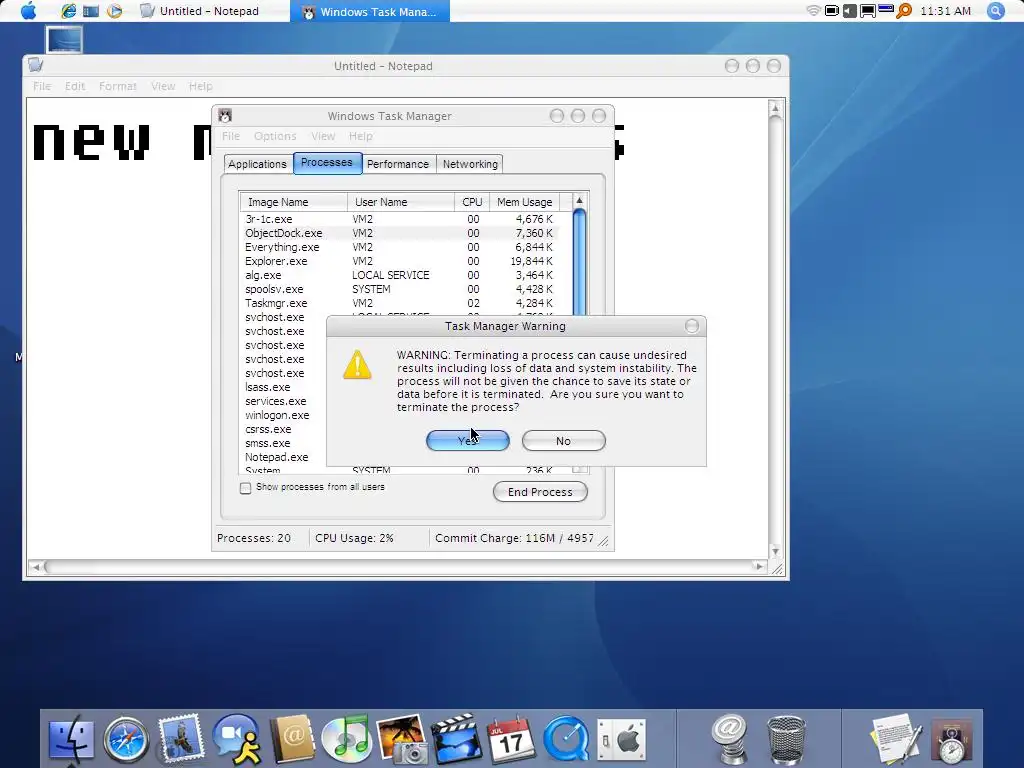Select the ObjectDock.exe process row

coord(399,233)
